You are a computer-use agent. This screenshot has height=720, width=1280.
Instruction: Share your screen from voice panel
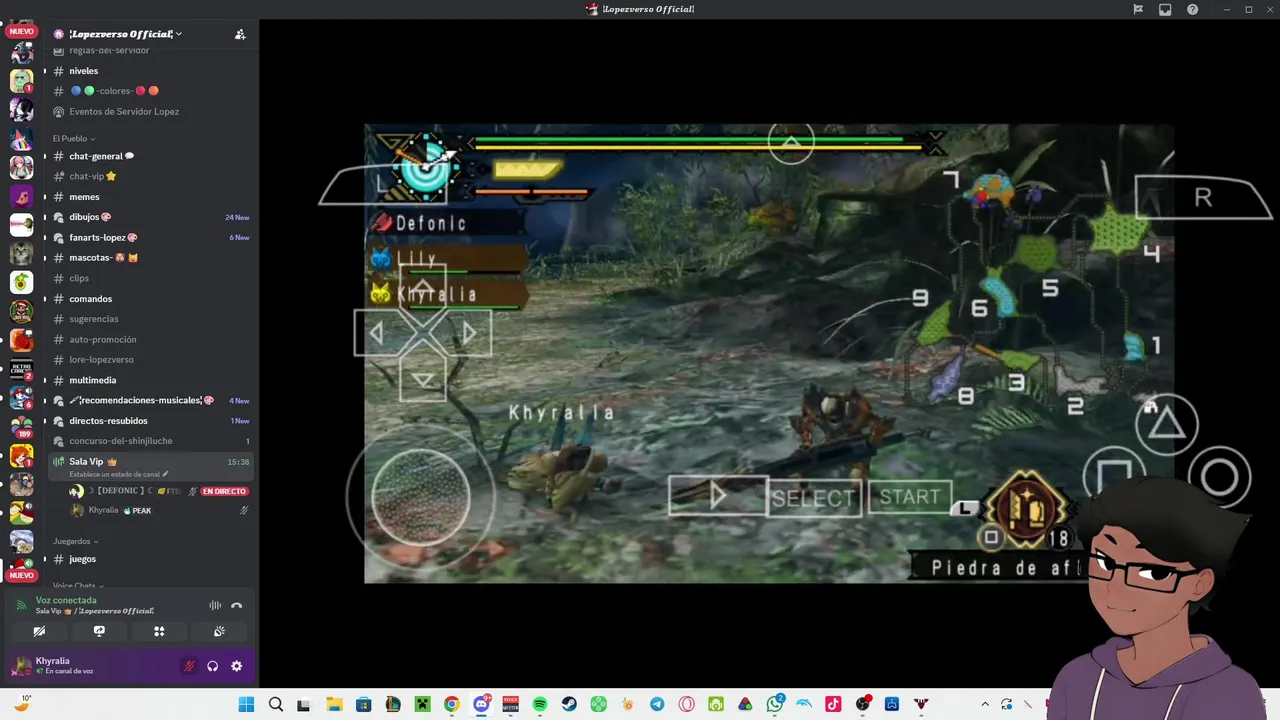[99, 631]
